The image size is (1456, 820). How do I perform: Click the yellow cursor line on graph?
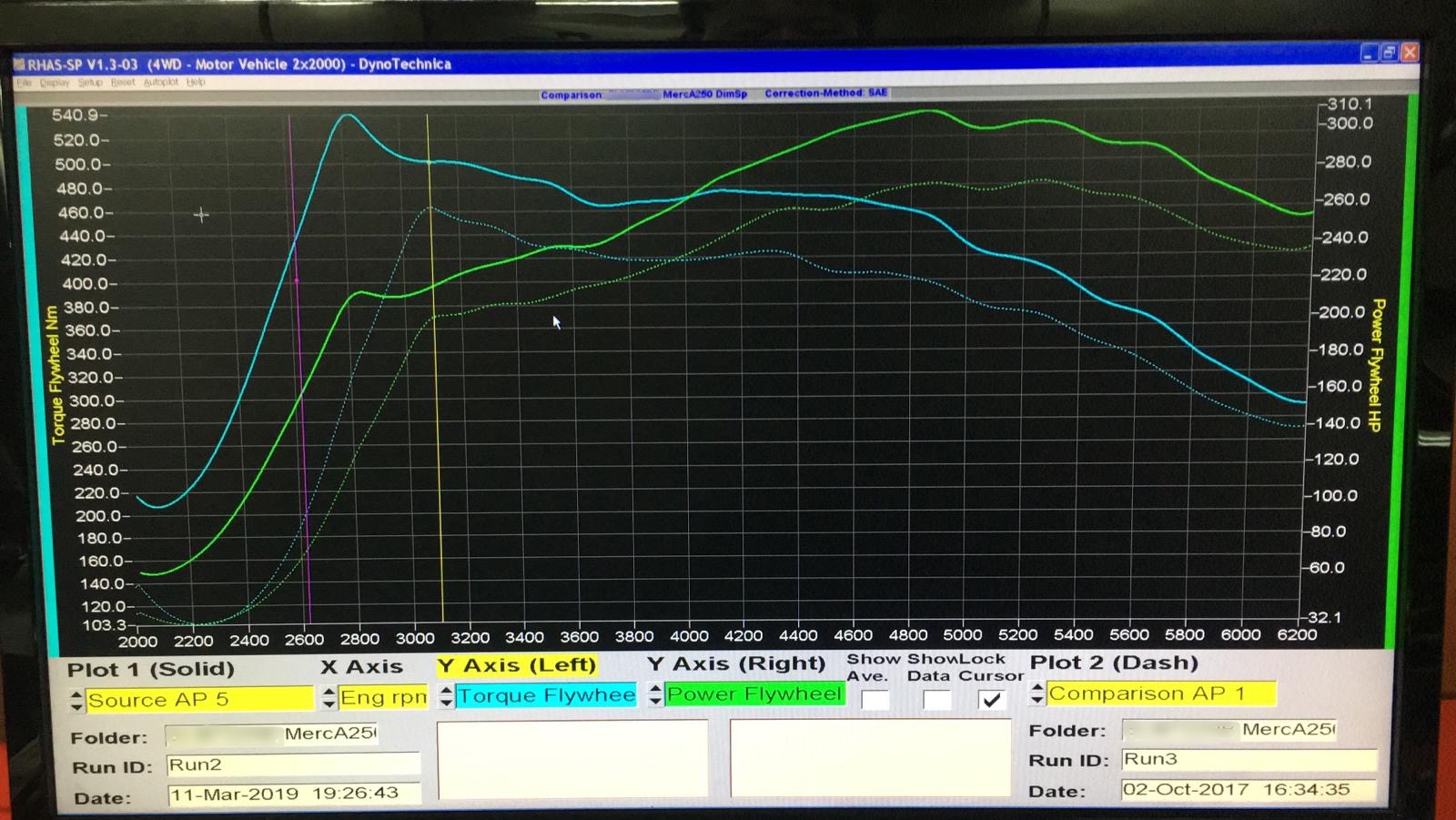pos(433,364)
